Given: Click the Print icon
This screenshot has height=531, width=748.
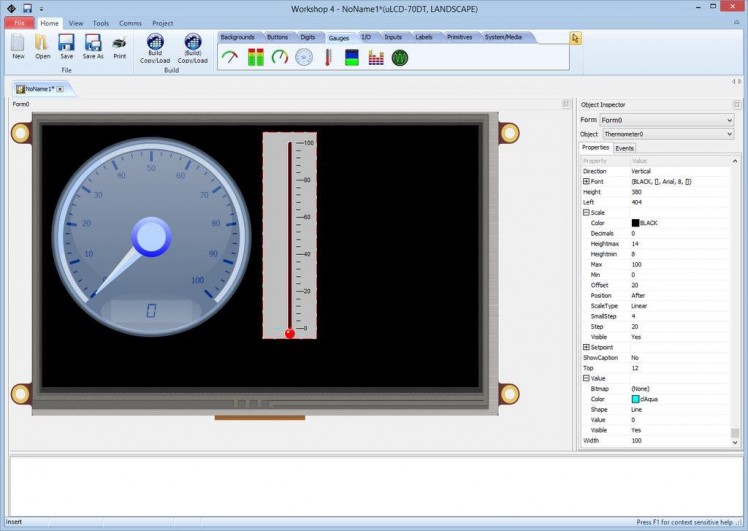Looking at the screenshot, I should 120,44.
